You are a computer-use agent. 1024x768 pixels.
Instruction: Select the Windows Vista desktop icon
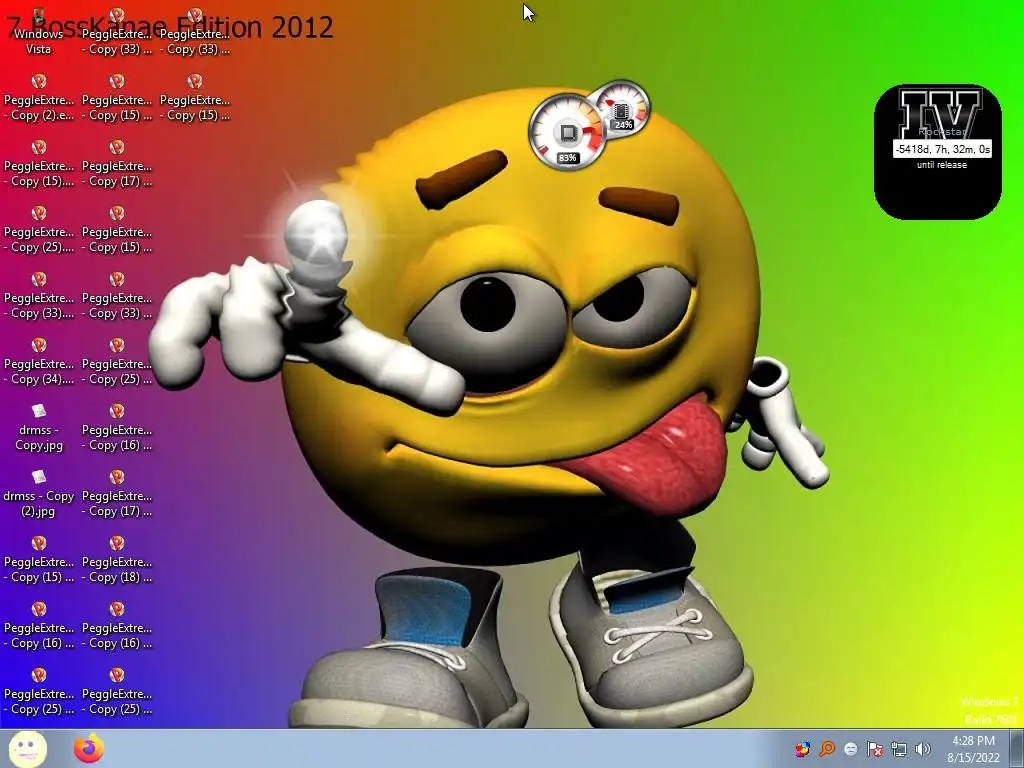[39, 32]
